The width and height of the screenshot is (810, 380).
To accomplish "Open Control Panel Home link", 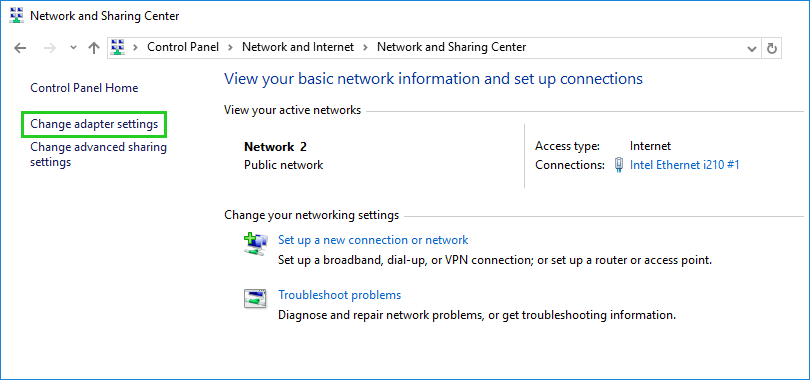I will (x=84, y=88).
